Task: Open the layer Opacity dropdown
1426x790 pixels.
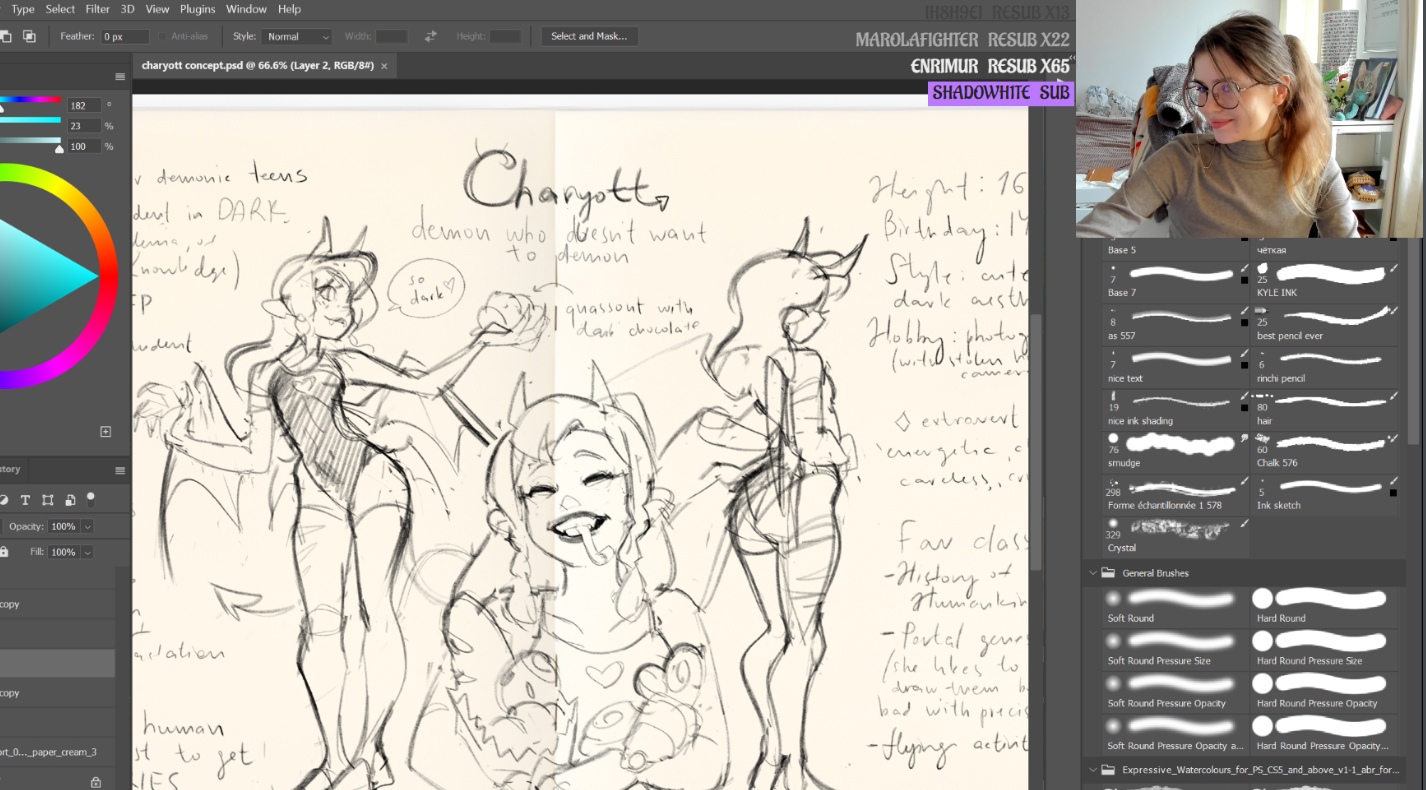Action: click(x=87, y=527)
